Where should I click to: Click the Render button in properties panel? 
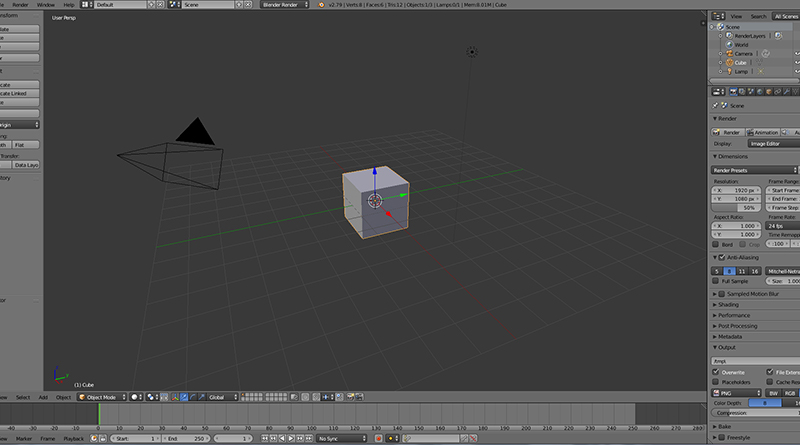(x=727, y=132)
